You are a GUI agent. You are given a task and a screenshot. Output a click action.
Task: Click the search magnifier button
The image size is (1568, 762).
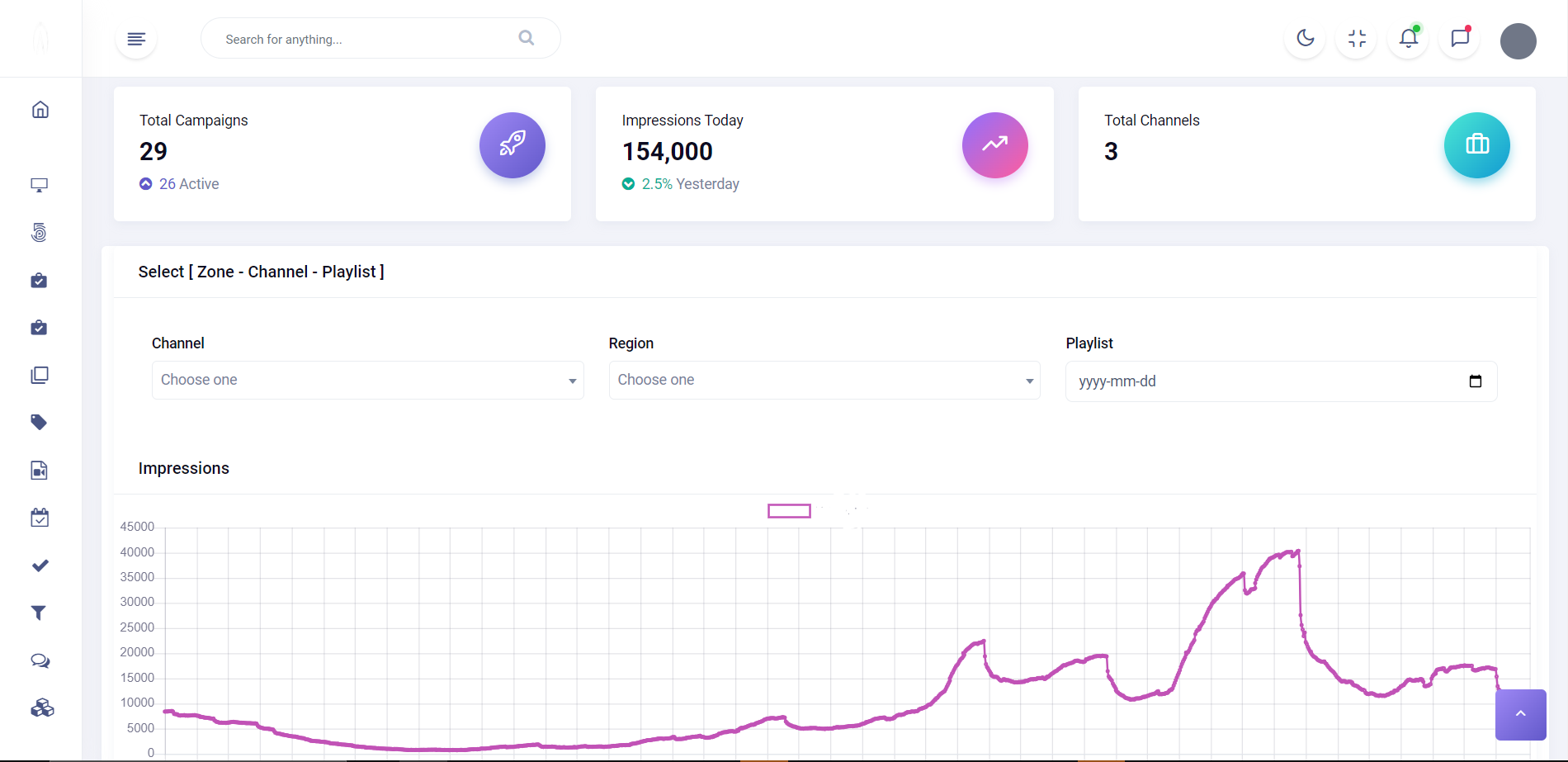point(526,38)
